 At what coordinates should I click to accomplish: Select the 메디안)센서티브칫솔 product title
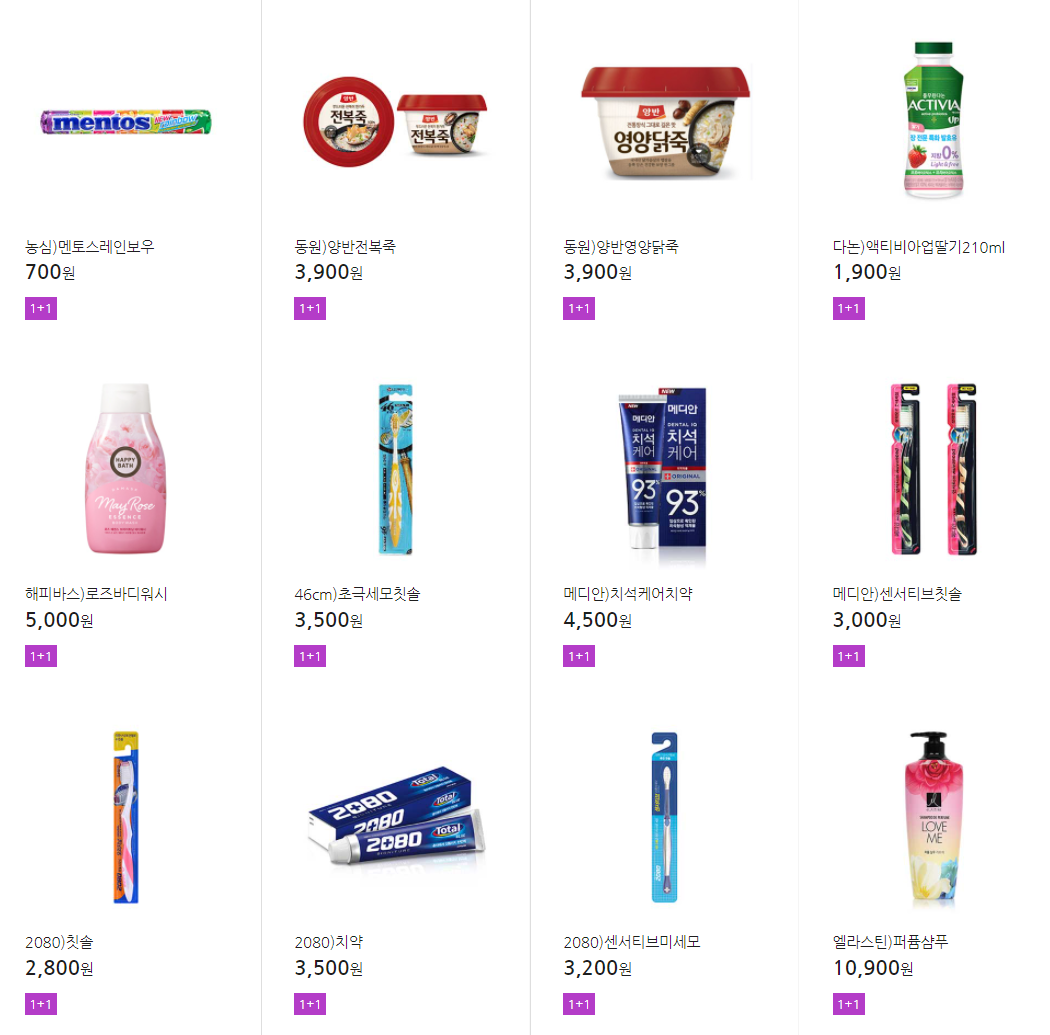897,594
